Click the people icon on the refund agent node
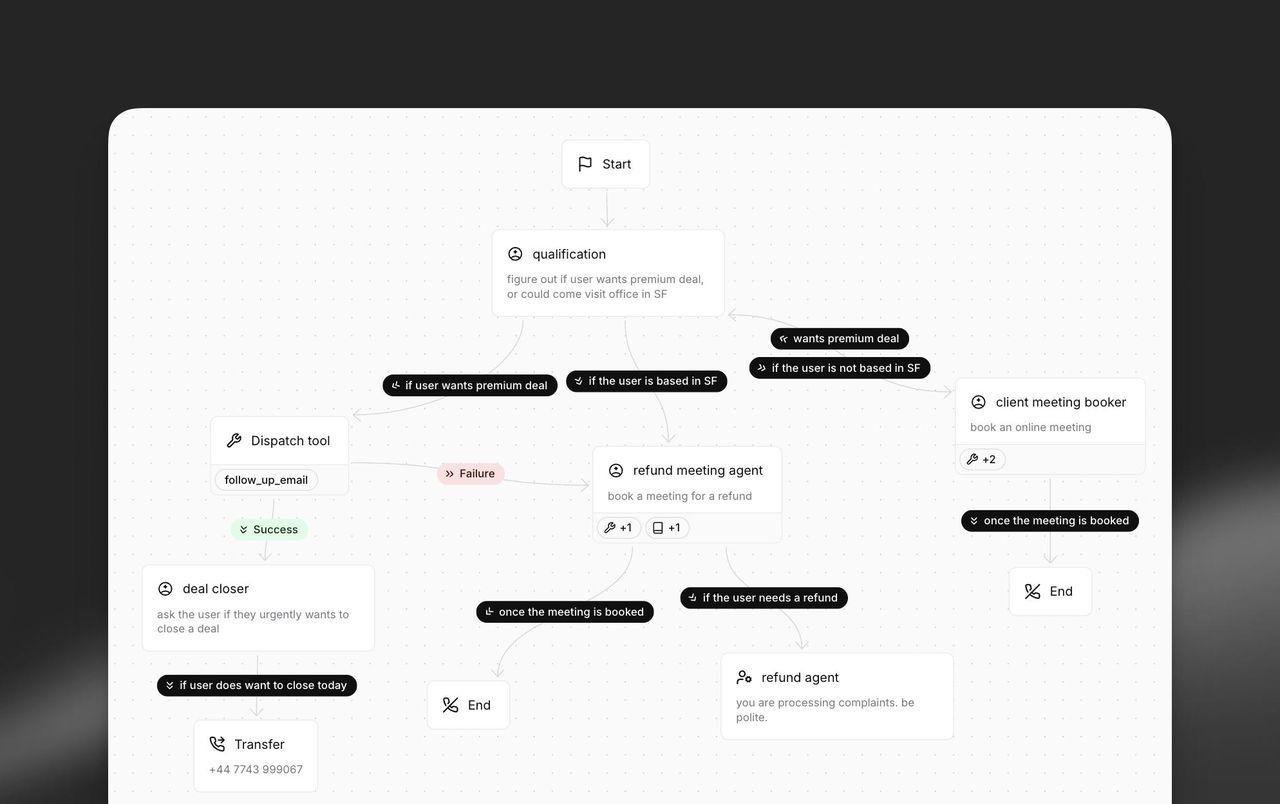Screen dimensions: 1280x804 click(x=743, y=676)
